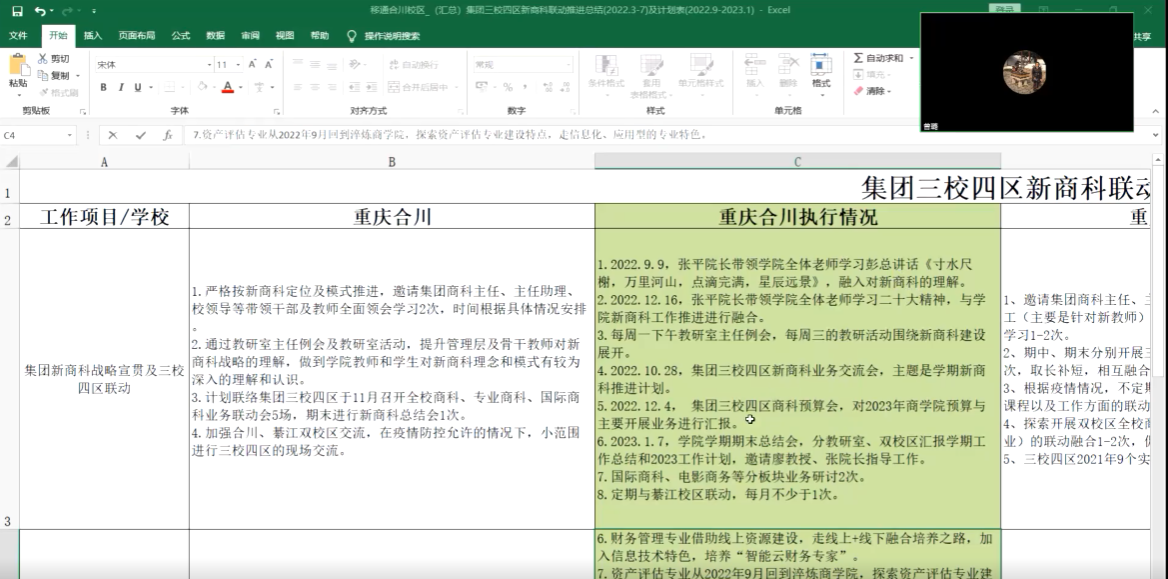Click the Decrease Decimal icon
Viewport: 1168px width, 579px height.
pos(564,87)
